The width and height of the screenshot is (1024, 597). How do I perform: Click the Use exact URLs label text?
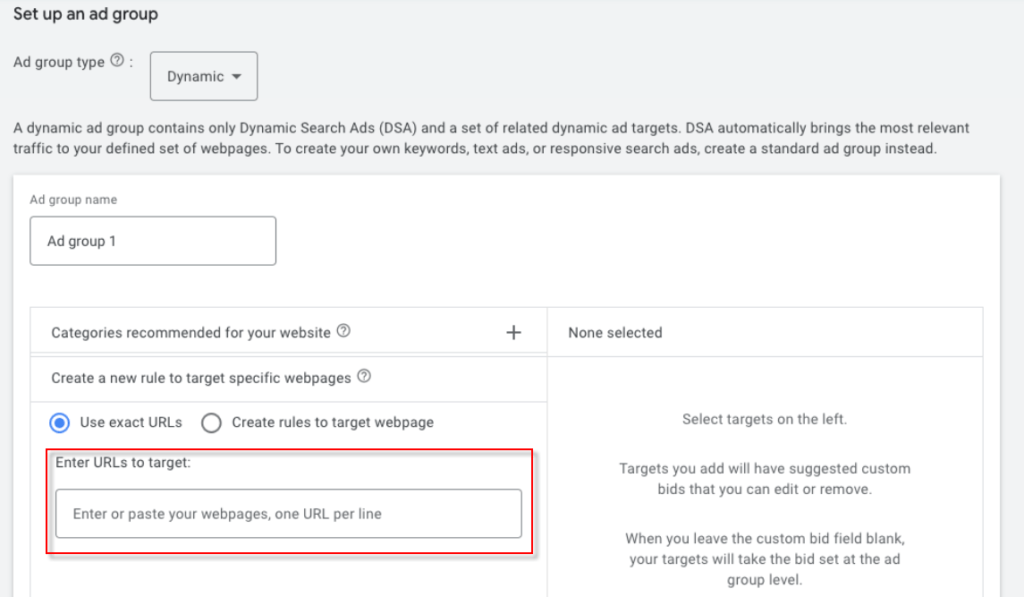(131, 422)
